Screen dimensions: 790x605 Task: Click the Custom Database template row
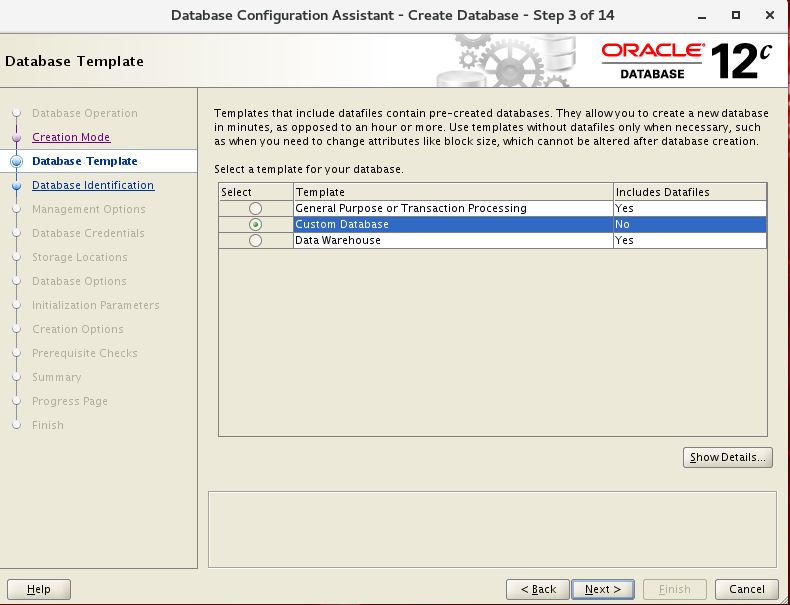pos(493,224)
